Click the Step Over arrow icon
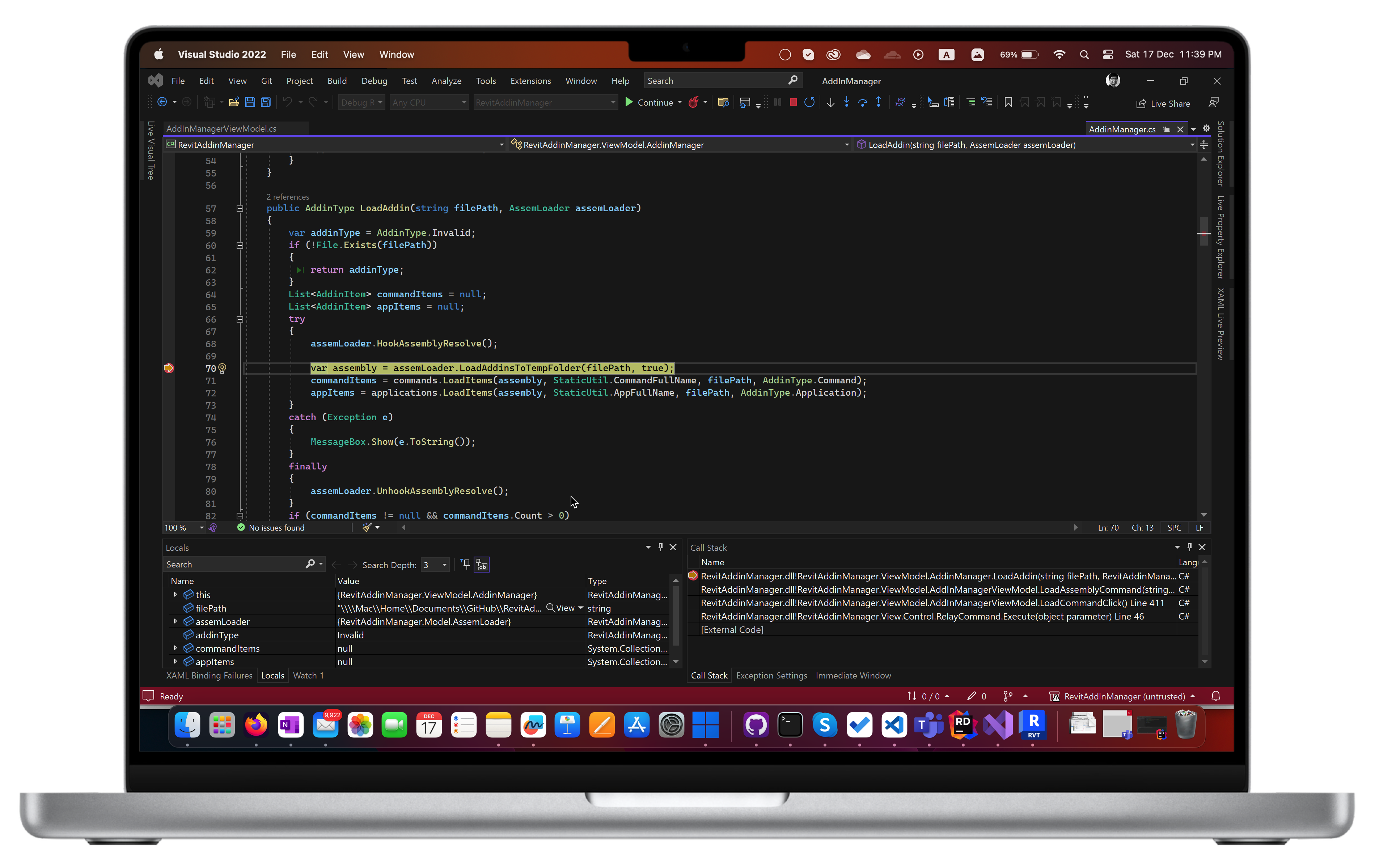 click(x=862, y=102)
